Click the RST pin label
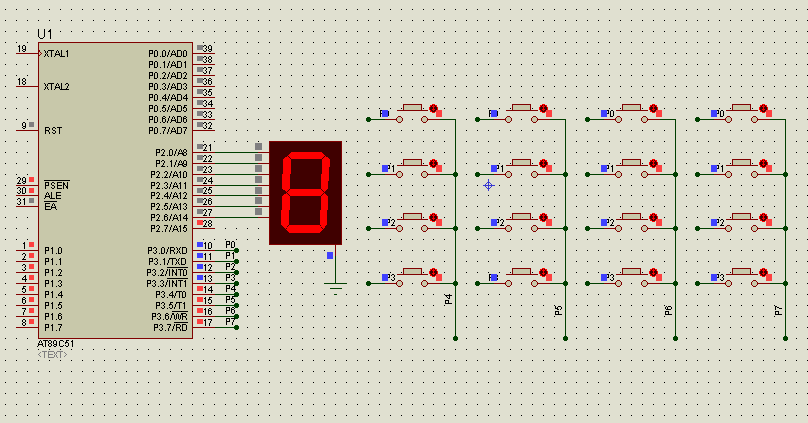 pos(53,131)
